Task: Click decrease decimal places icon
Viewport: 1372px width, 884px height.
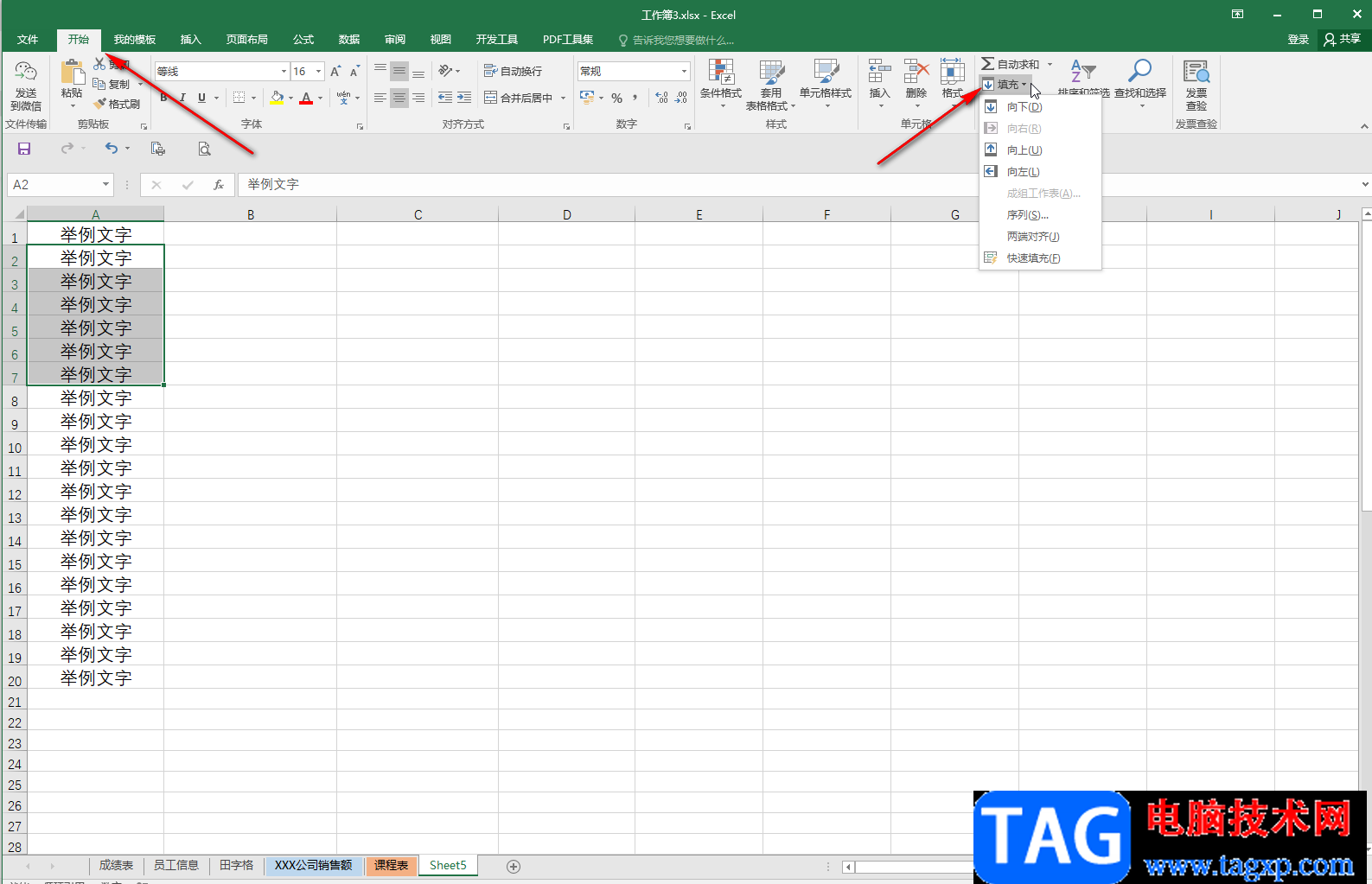Action: 681,98
